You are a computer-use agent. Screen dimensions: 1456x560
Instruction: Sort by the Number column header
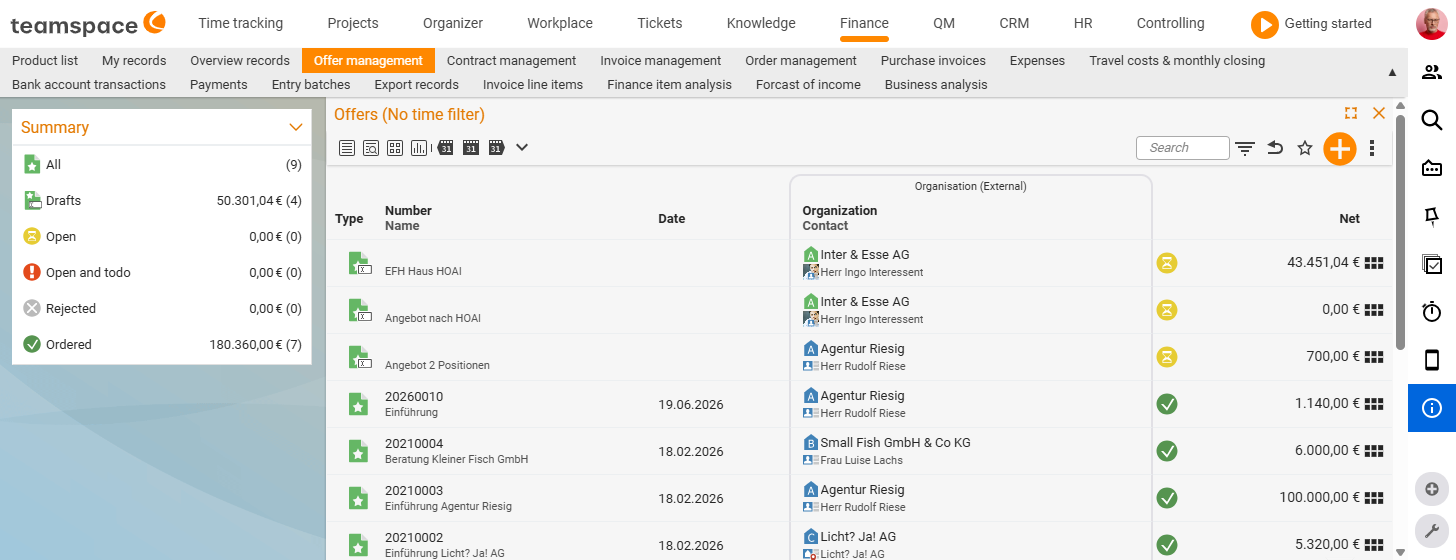(x=408, y=211)
